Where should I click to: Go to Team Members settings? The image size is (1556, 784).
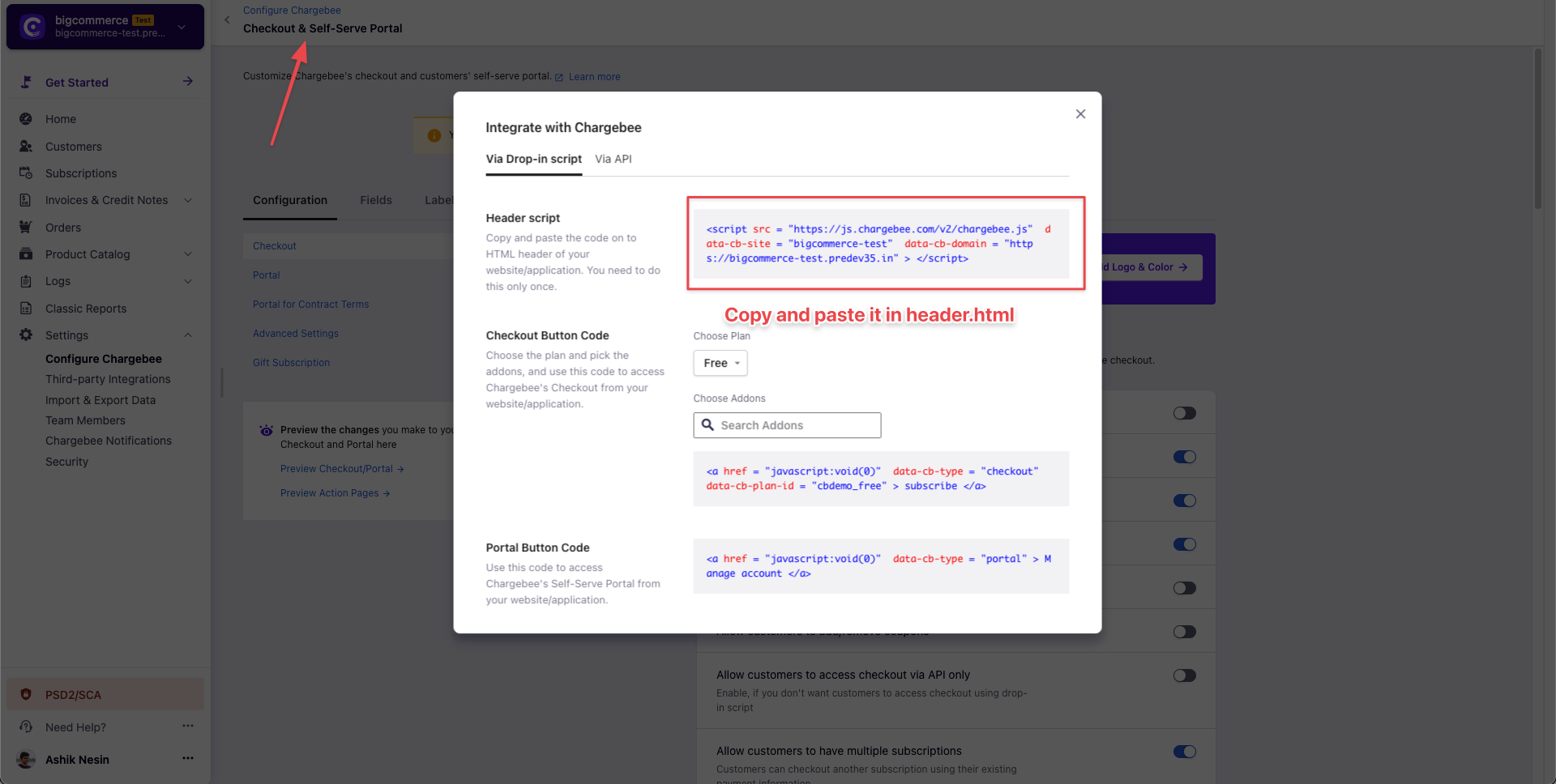(85, 420)
